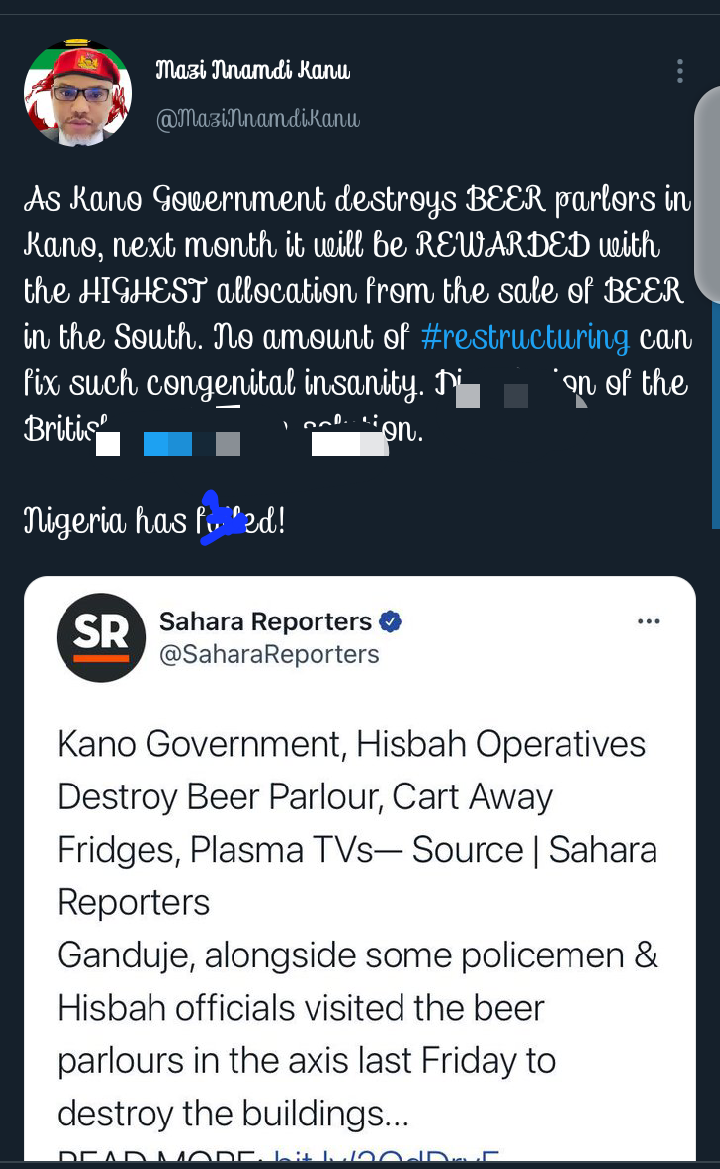Open Mazi Nnamdi Kanu's profile picture
Image resolution: width=720 pixels, height=1169 pixels.
[78, 92]
